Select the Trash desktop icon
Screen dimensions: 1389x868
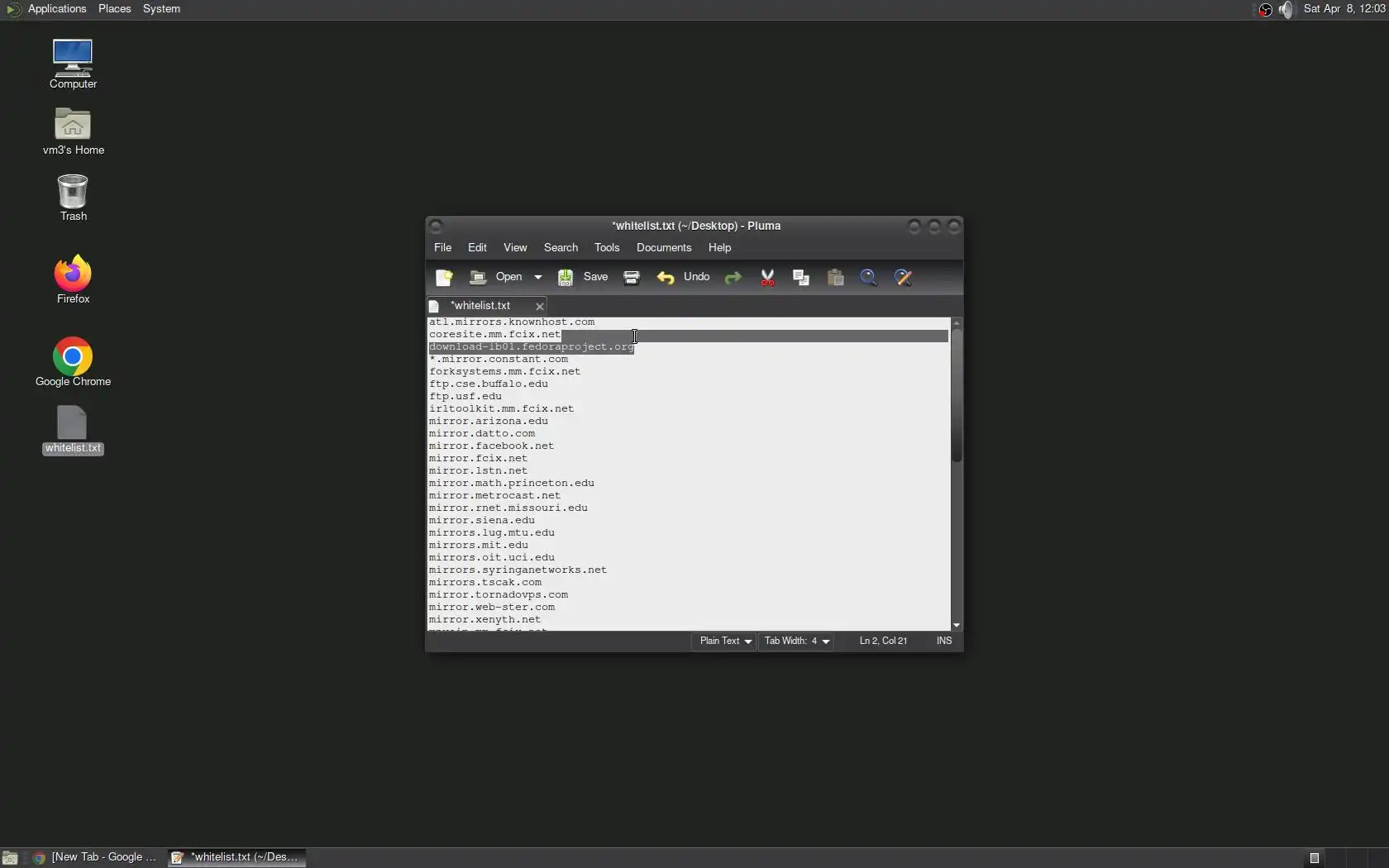tap(73, 198)
